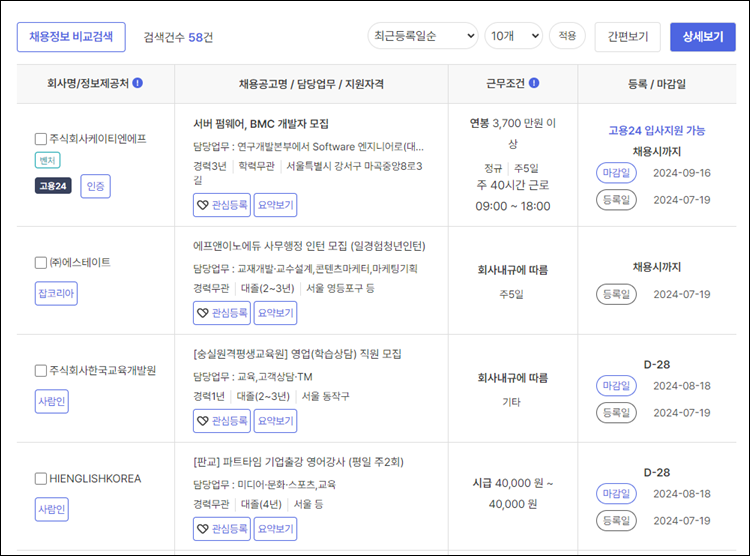Click 관심등록 heart for 에프앤이노에듀 인턴 posting
The height and width of the screenshot is (556, 750).
coord(222,313)
